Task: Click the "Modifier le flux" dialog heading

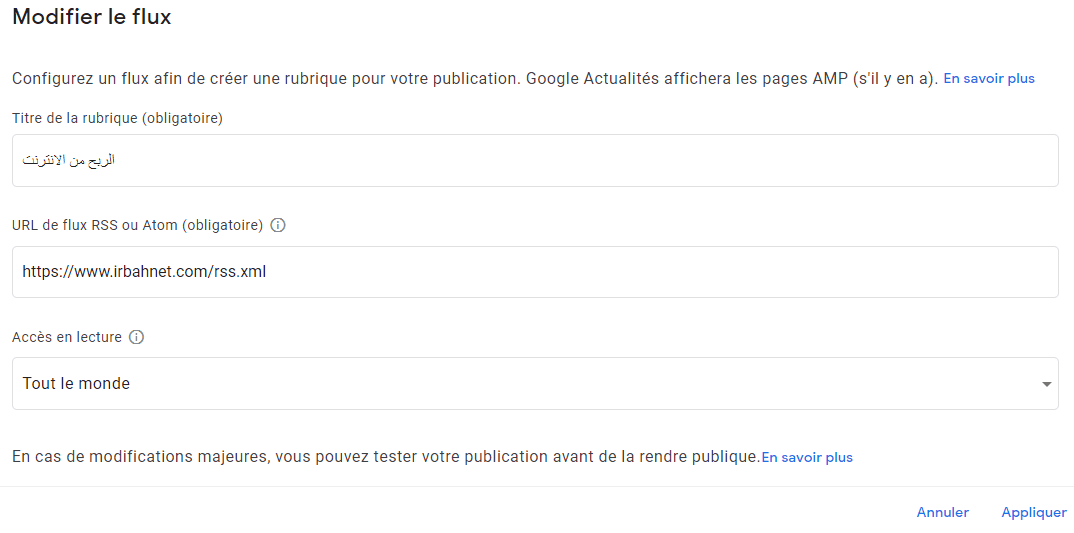Action: pyautogui.click(x=92, y=17)
